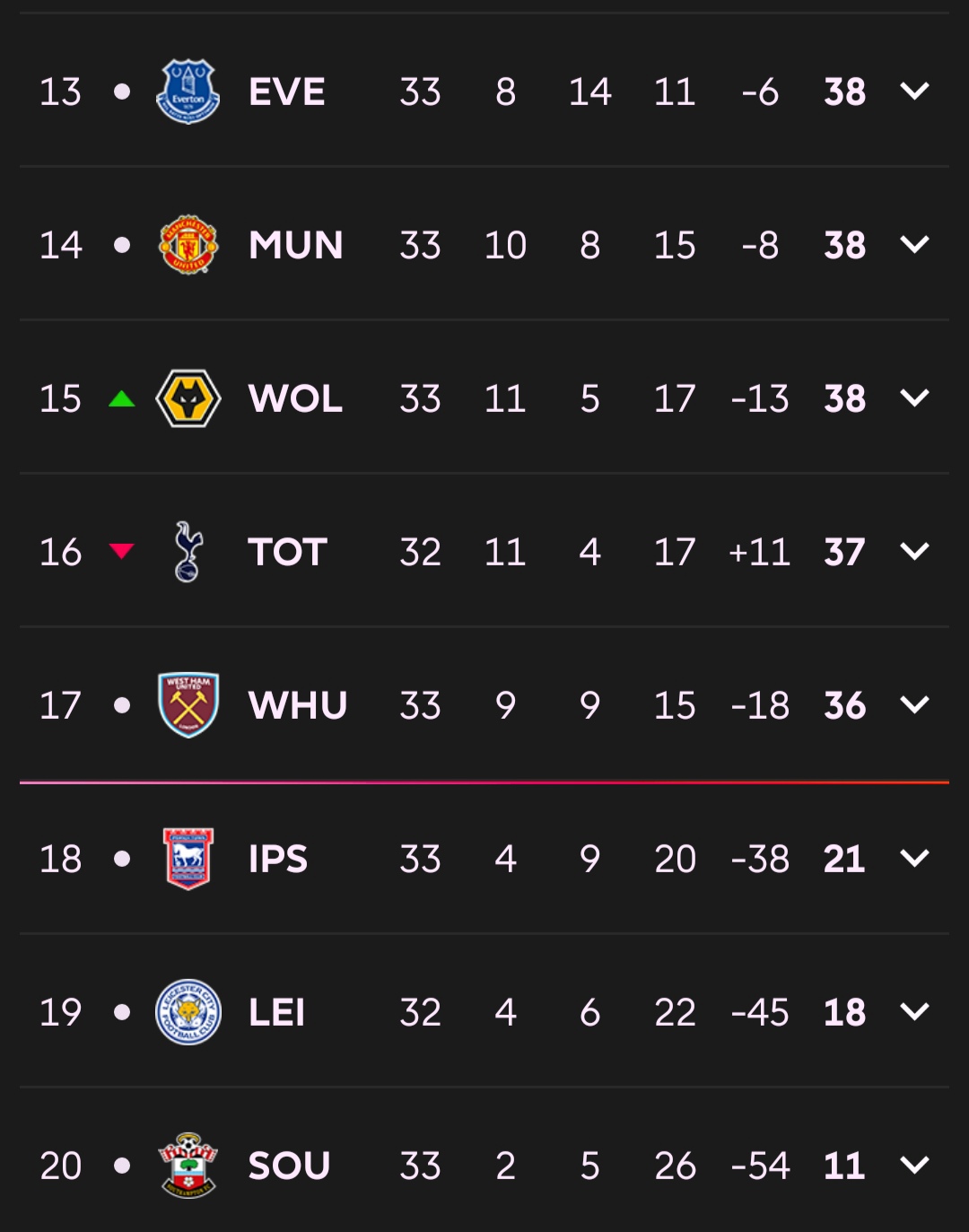Screen dimensions: 969x1232
Task: Tap the Everton club crest
Action: click(x=188, y=92)
